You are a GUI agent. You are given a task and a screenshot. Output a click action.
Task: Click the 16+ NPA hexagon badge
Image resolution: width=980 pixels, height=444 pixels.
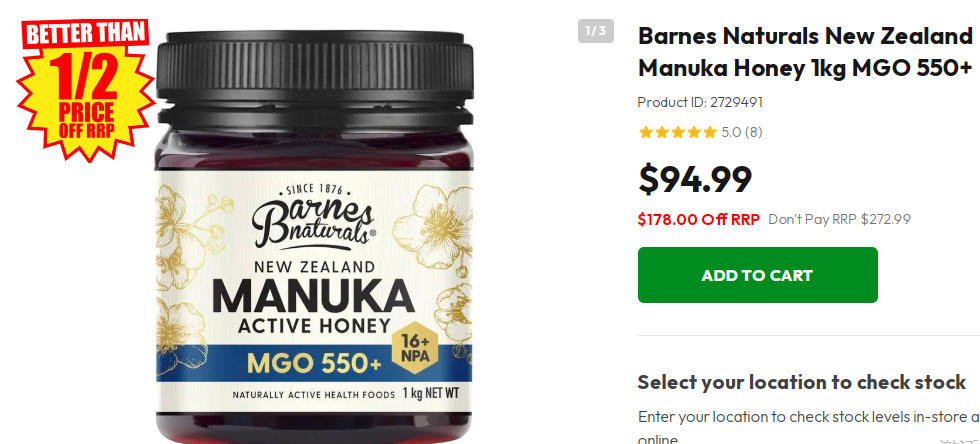[415, 348]
